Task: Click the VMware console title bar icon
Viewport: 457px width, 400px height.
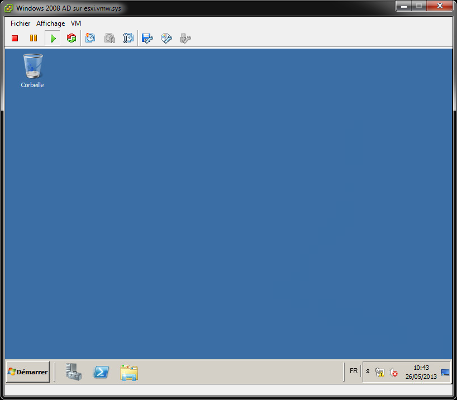Action: click(x=9, y=8)
